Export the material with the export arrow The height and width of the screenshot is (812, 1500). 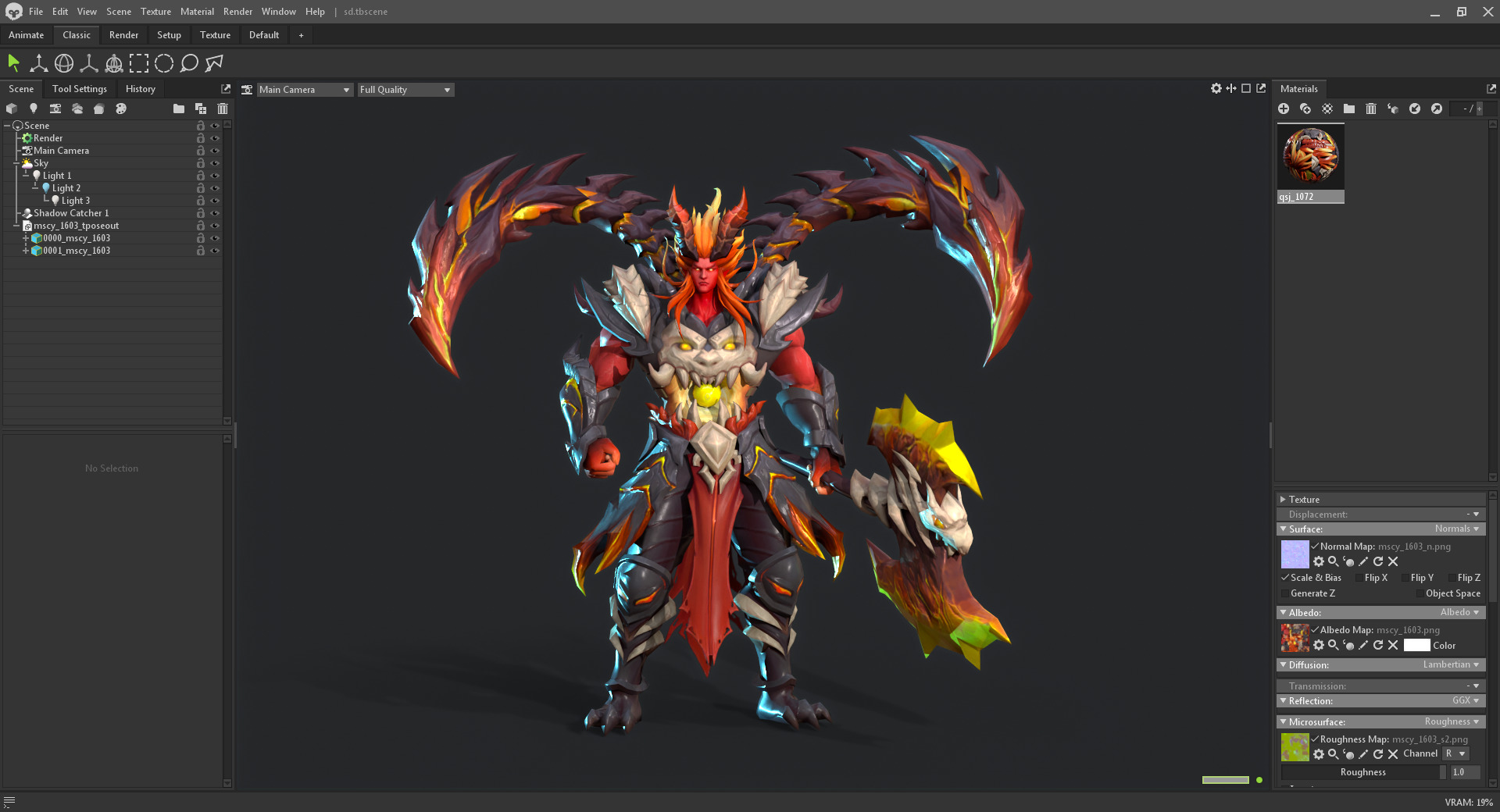point(1437,109)
